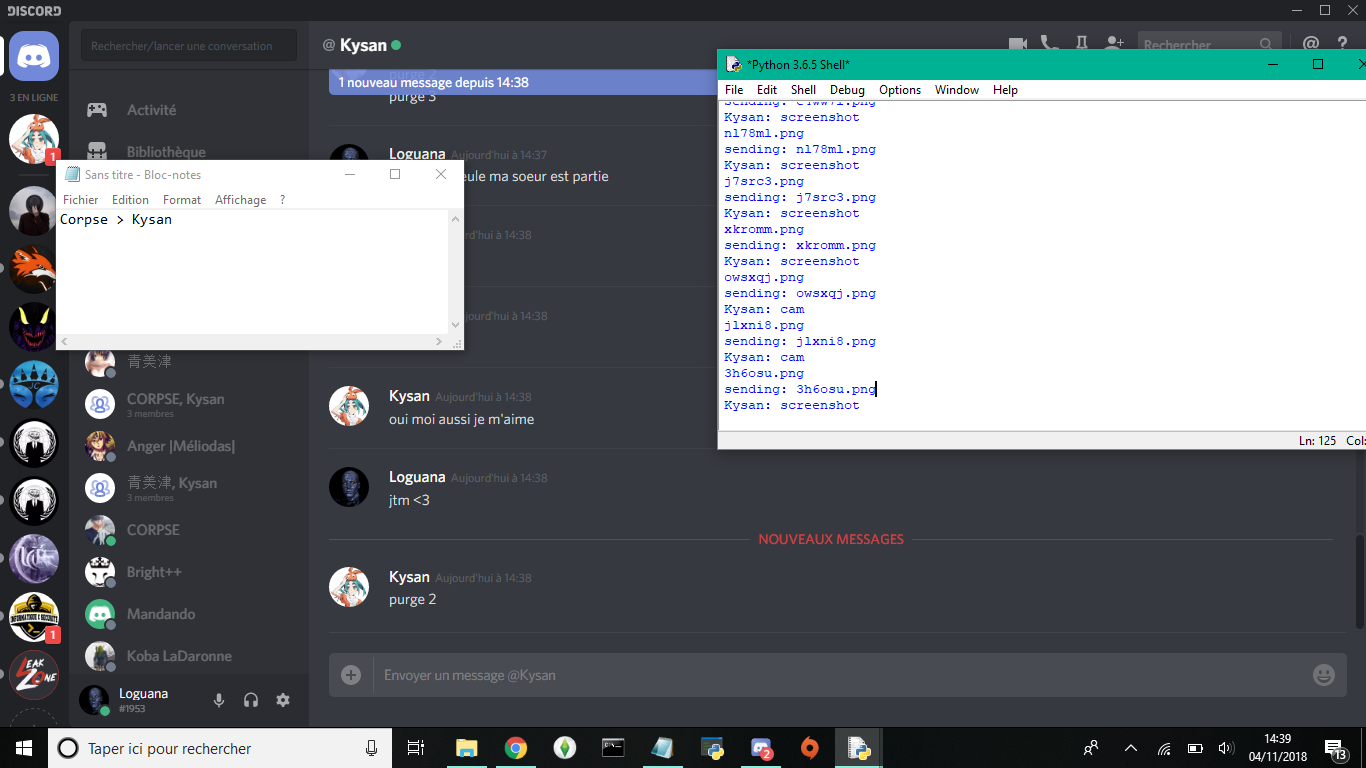Click the Start button
Screen dimensions: 1366x768
[24, 748]
